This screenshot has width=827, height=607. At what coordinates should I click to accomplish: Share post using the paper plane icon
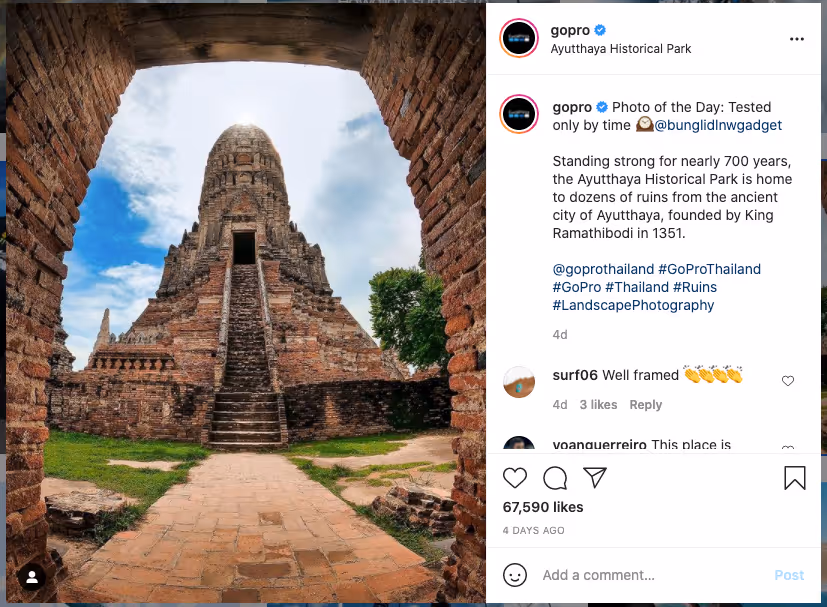(595, 477)
